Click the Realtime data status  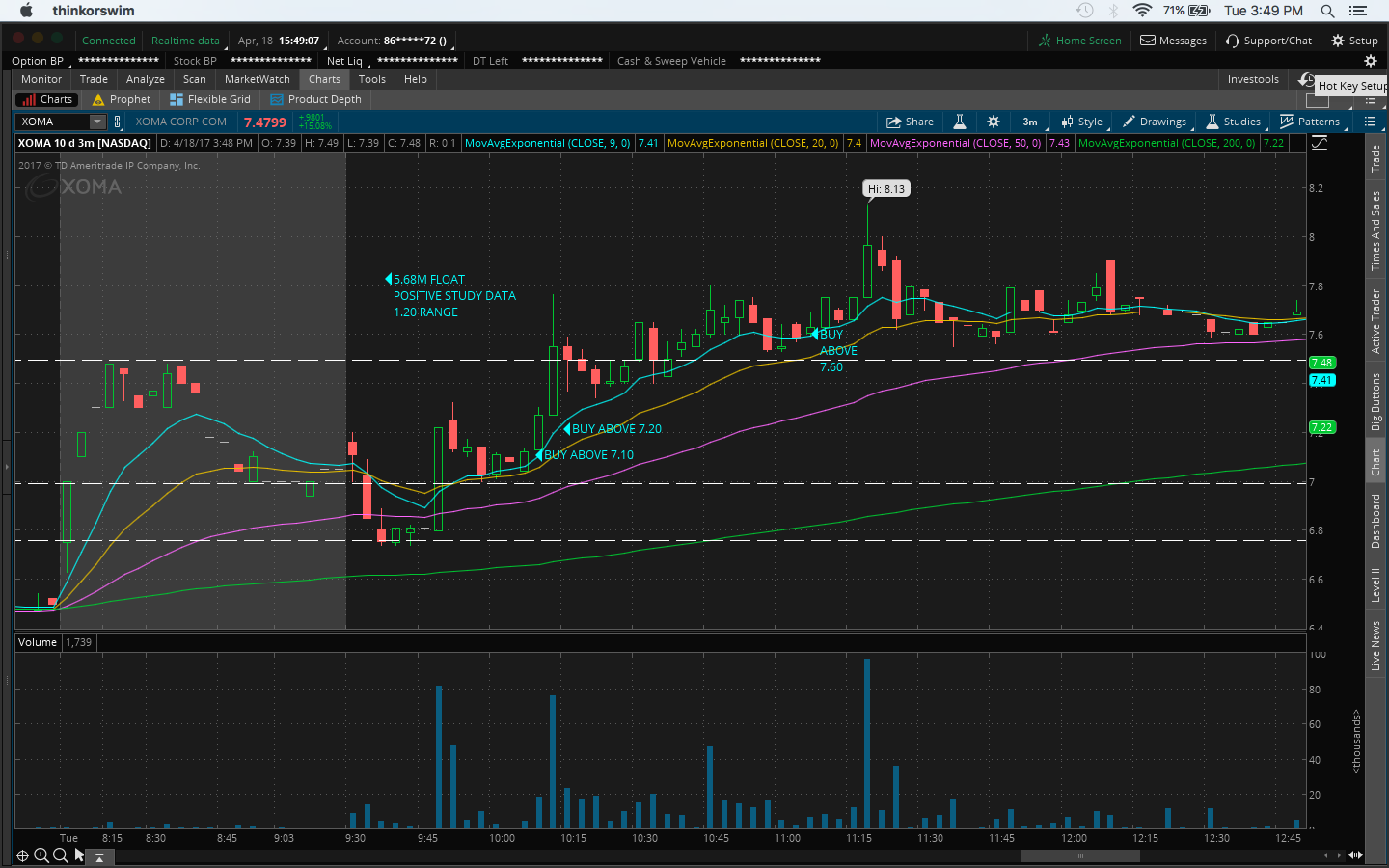click(185, 41)
